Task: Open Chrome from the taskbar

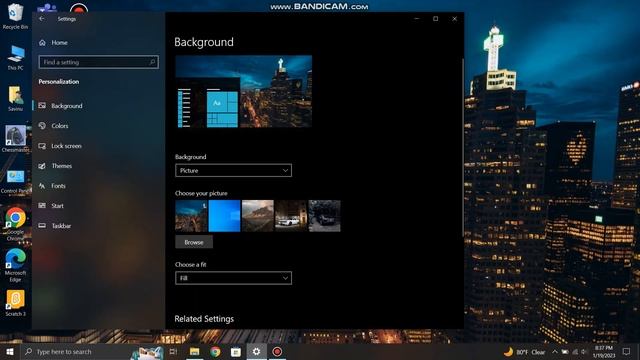Action: pos(215,352)
